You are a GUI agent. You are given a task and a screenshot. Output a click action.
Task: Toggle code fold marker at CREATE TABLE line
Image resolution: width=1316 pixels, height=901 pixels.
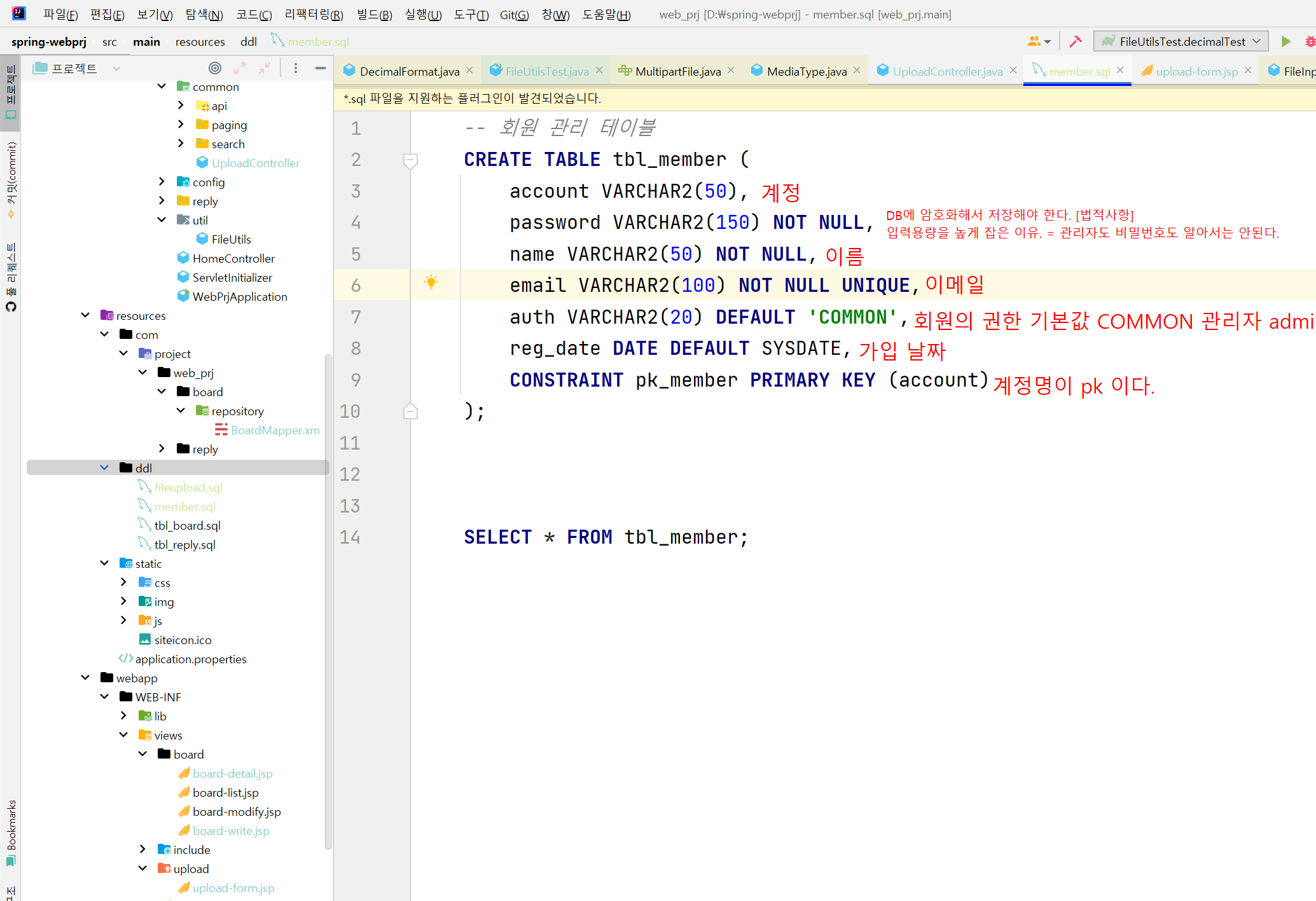tap(411, 160)
